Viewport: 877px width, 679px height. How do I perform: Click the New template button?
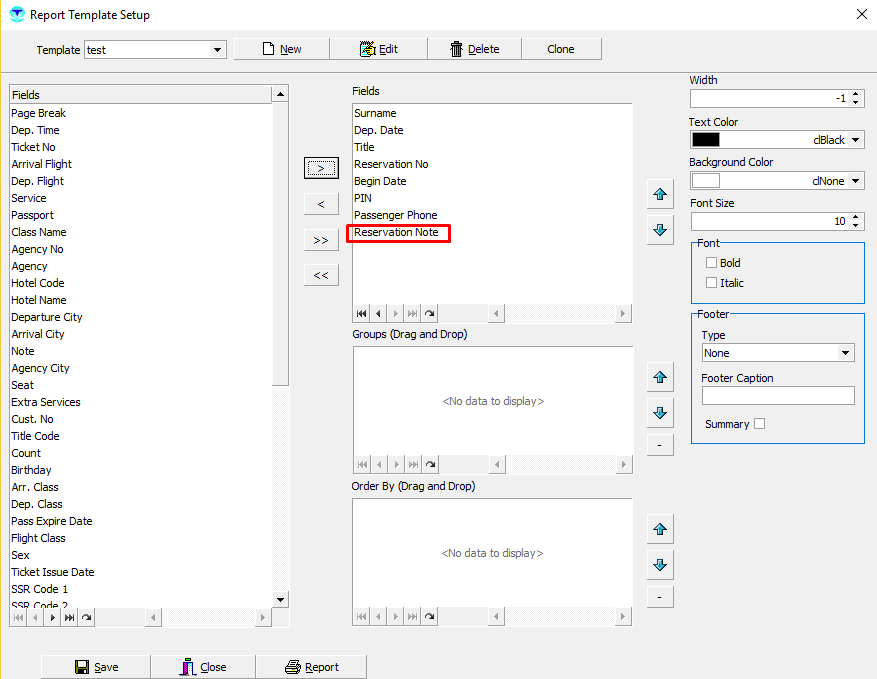click(x=281, y=49)
